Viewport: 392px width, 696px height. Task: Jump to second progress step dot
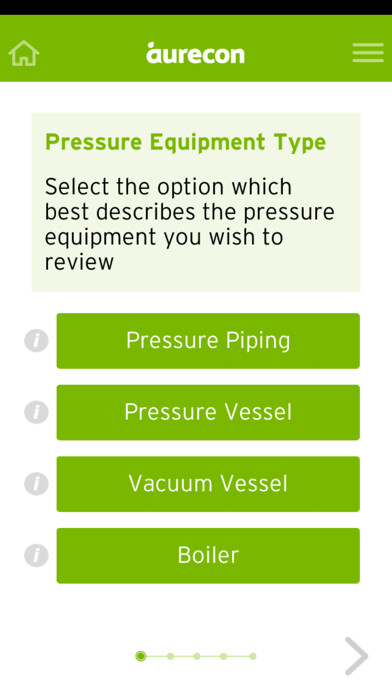pyautogui.click(x=170, y=656)
